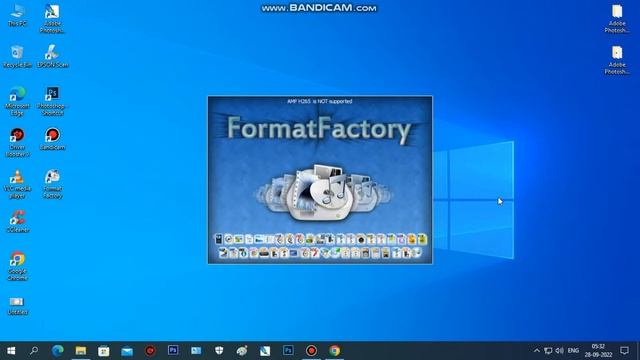Select Bandicam desktop shortcut
Viewport: 640px width, 360px height.
(53, 139)
